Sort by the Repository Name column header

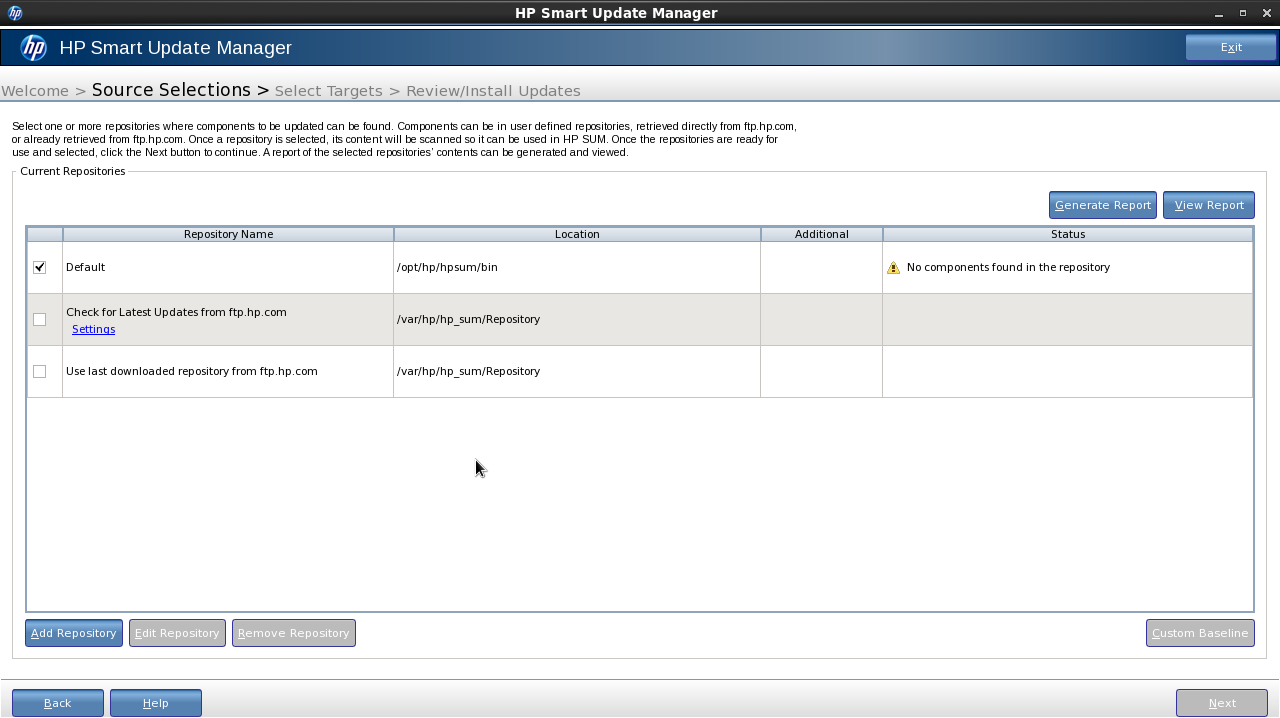click(228, 234)
